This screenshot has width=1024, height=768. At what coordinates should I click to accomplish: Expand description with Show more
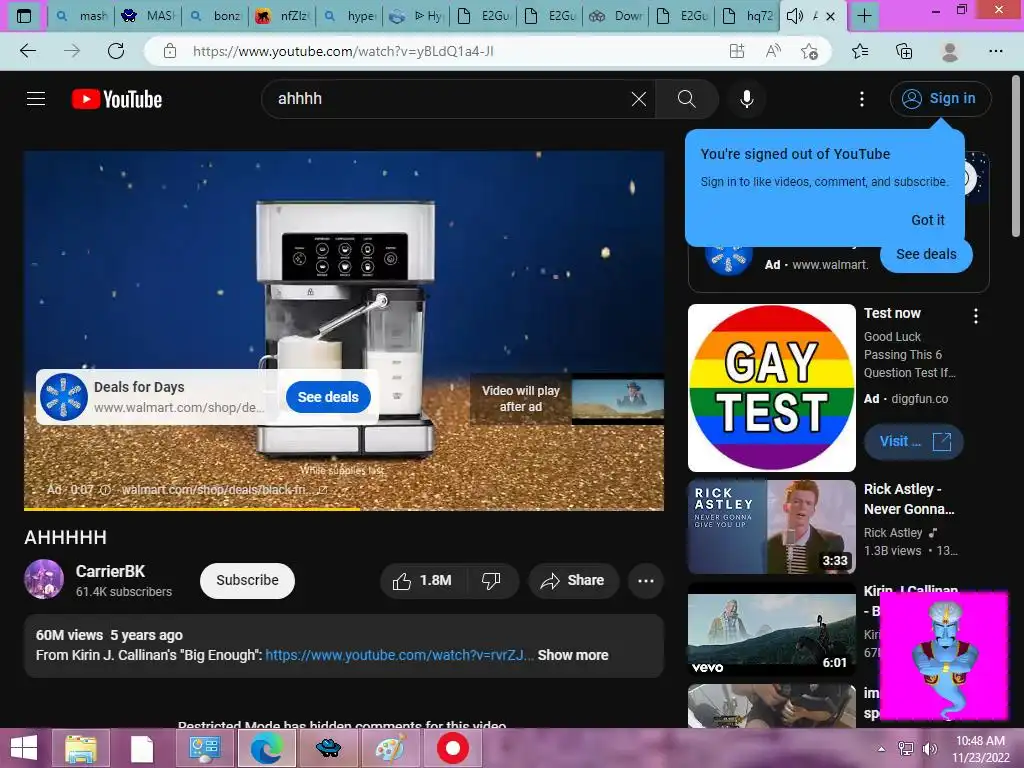[573, 655]
